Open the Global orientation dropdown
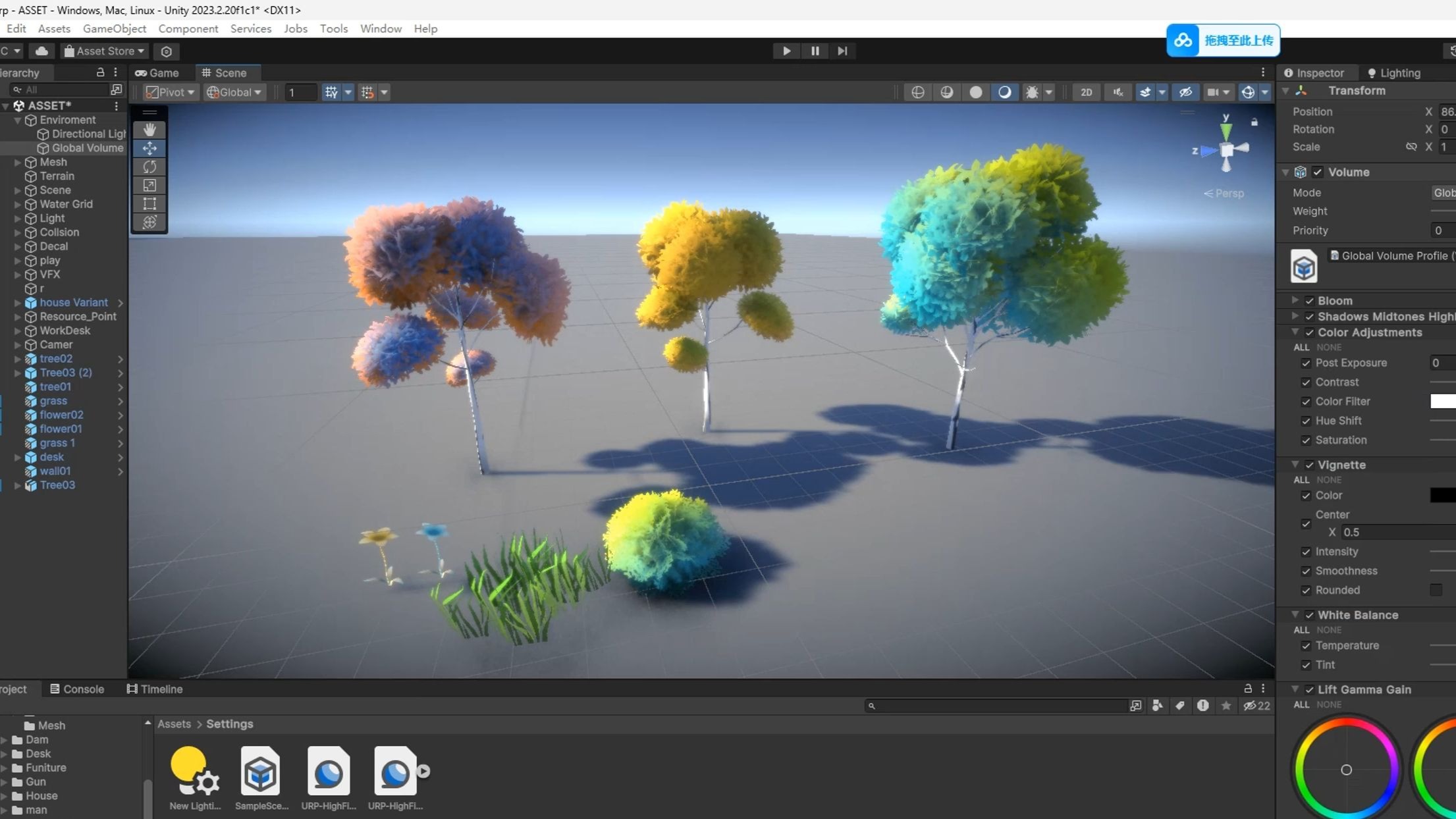 (x=234, y=92)
